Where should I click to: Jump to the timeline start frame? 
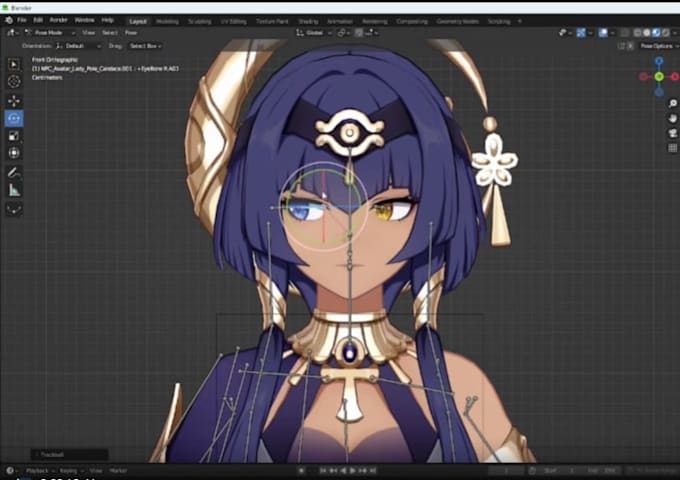pos(323,470)
